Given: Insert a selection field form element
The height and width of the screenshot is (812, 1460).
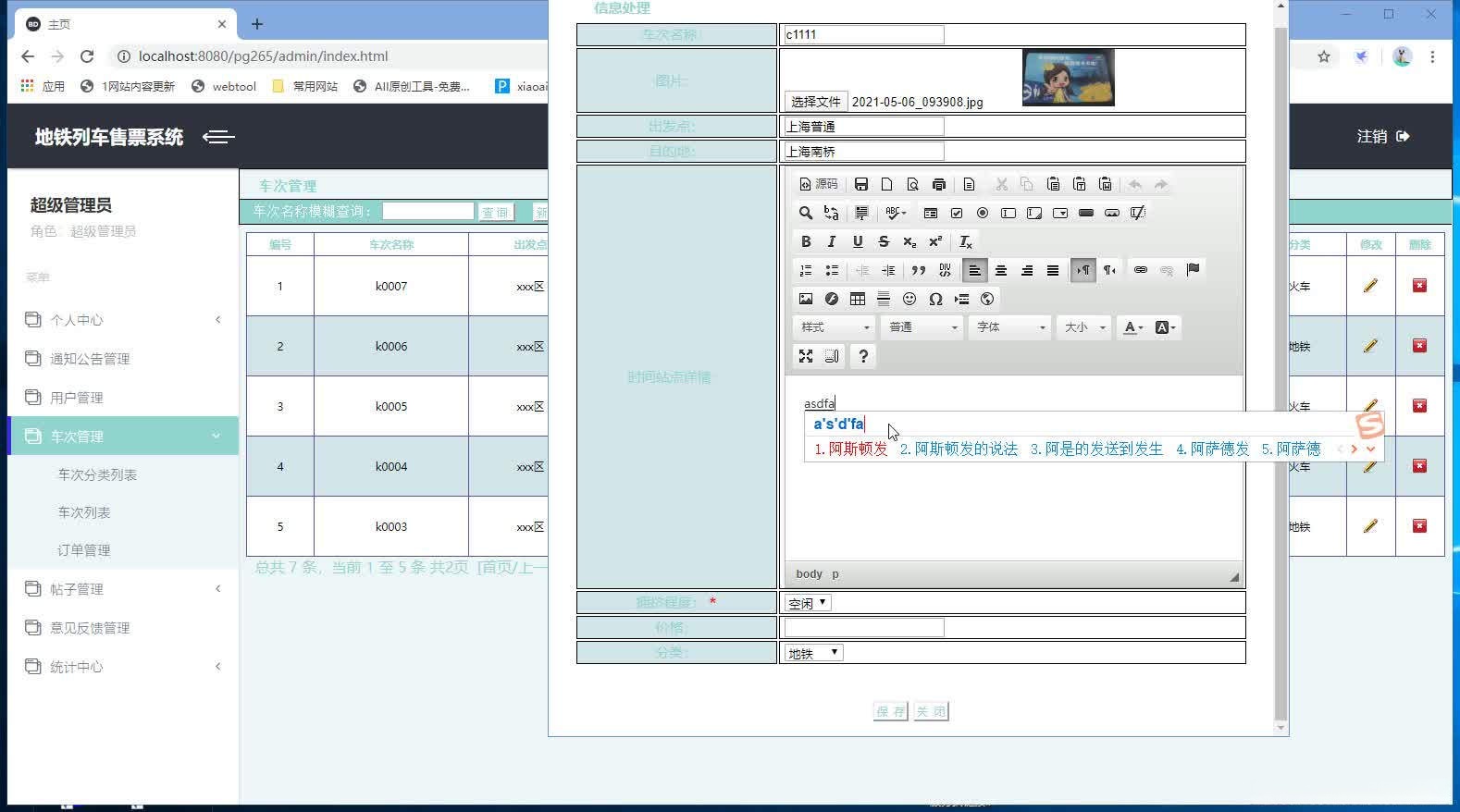Looking at the screenshot, I should click(1060, 213).
